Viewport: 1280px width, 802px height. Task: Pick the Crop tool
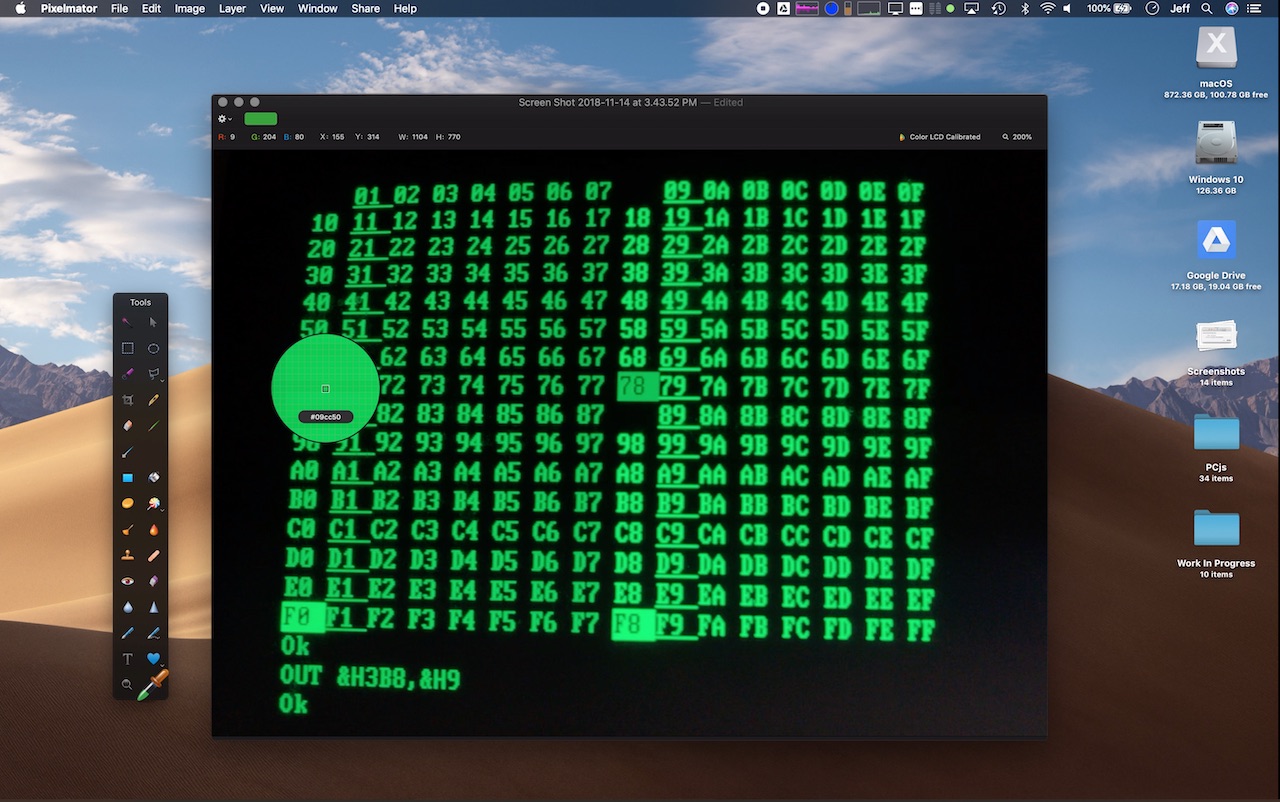point(127,399)
